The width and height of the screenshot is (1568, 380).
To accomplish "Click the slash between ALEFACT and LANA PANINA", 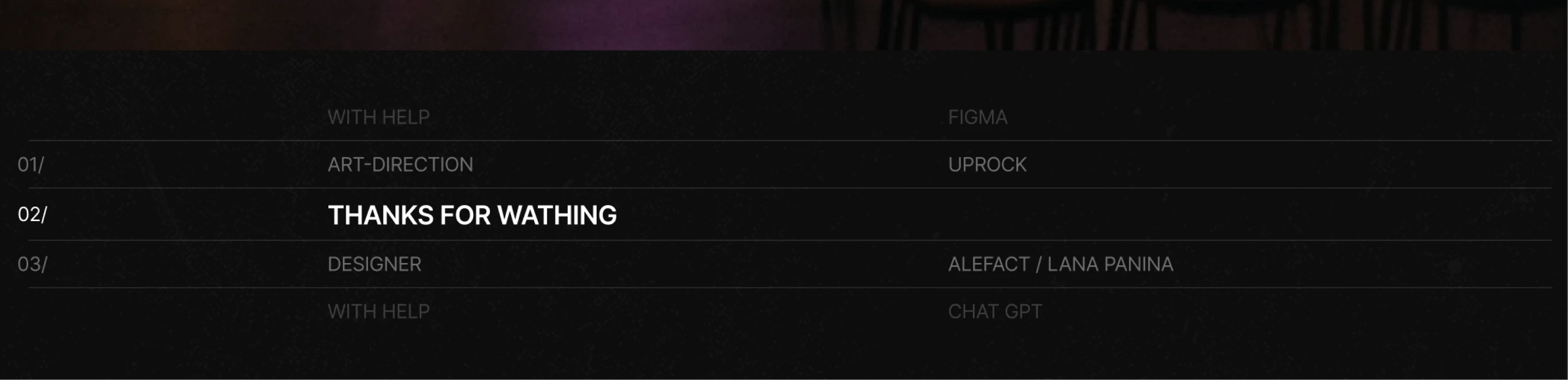I will tap(1038, 264).
